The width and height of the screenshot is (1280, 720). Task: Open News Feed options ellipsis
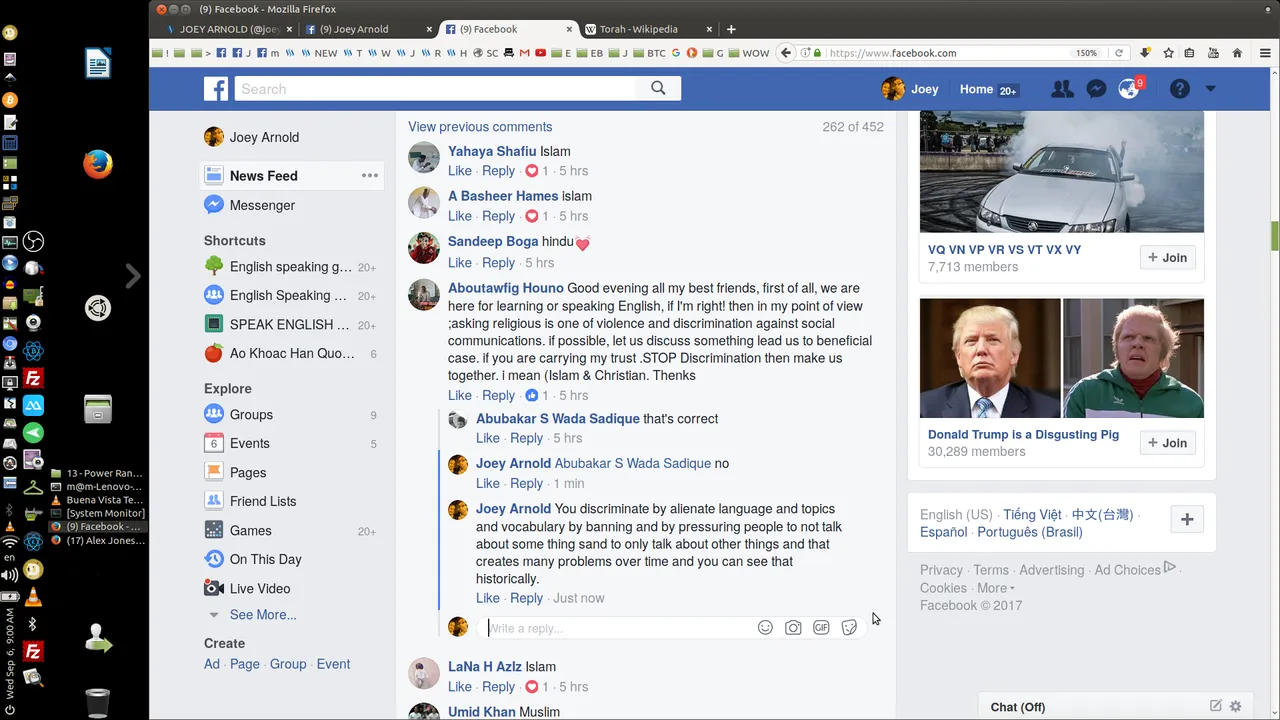click(370, 176)
